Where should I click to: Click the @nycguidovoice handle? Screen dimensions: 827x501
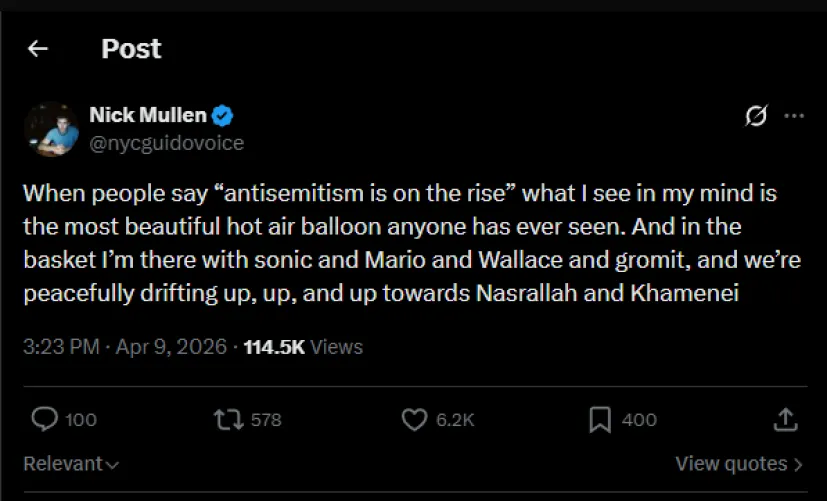point(166,143)
